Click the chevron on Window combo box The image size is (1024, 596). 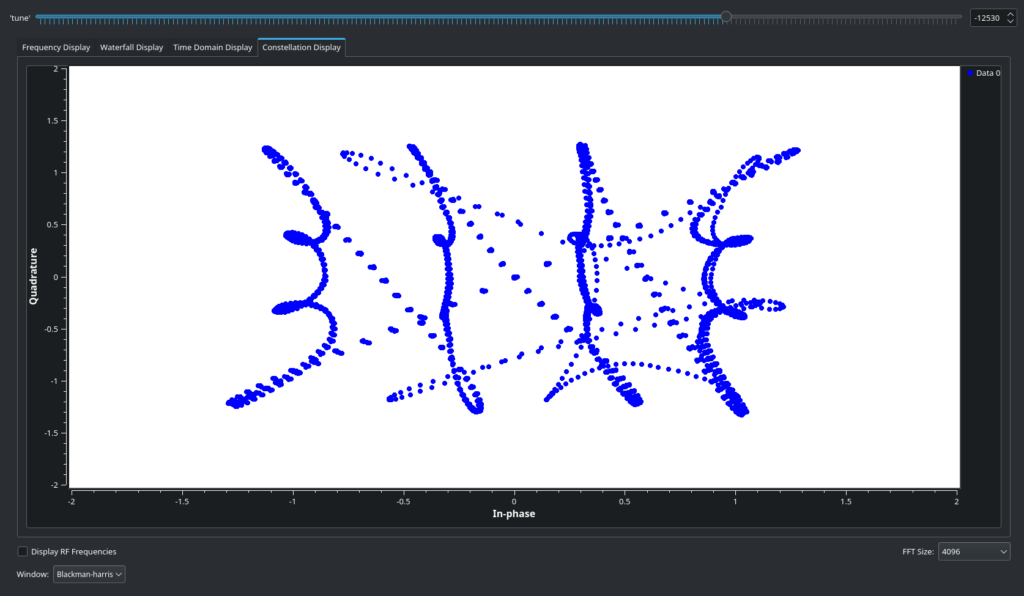(x=119, y=574)
